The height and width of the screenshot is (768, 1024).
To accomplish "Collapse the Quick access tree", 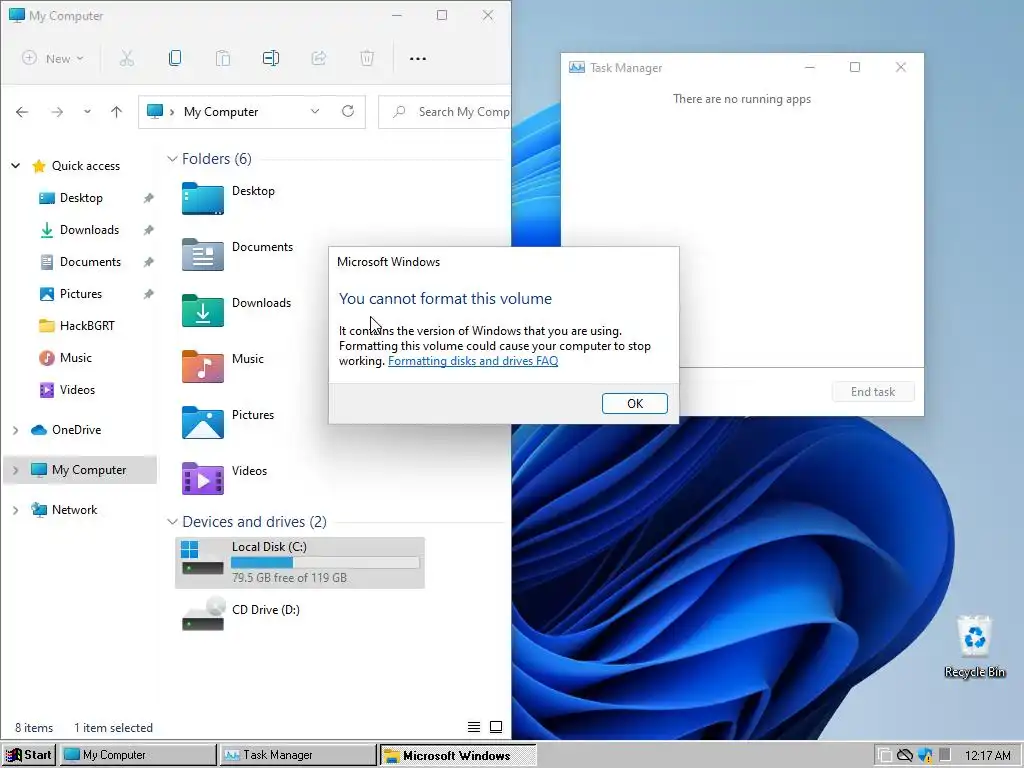I will (16, 166).
